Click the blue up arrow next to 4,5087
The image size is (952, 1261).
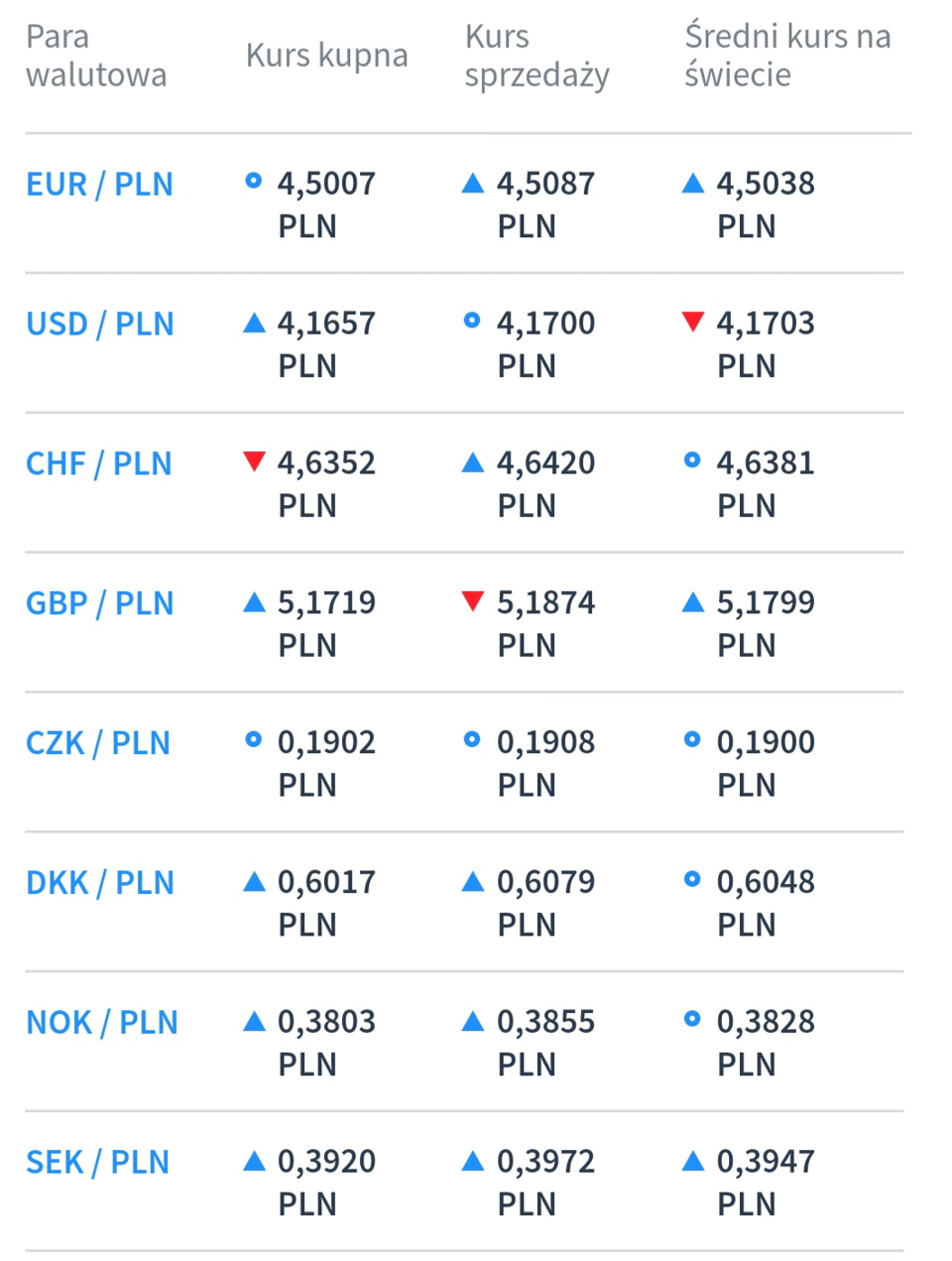473,183
